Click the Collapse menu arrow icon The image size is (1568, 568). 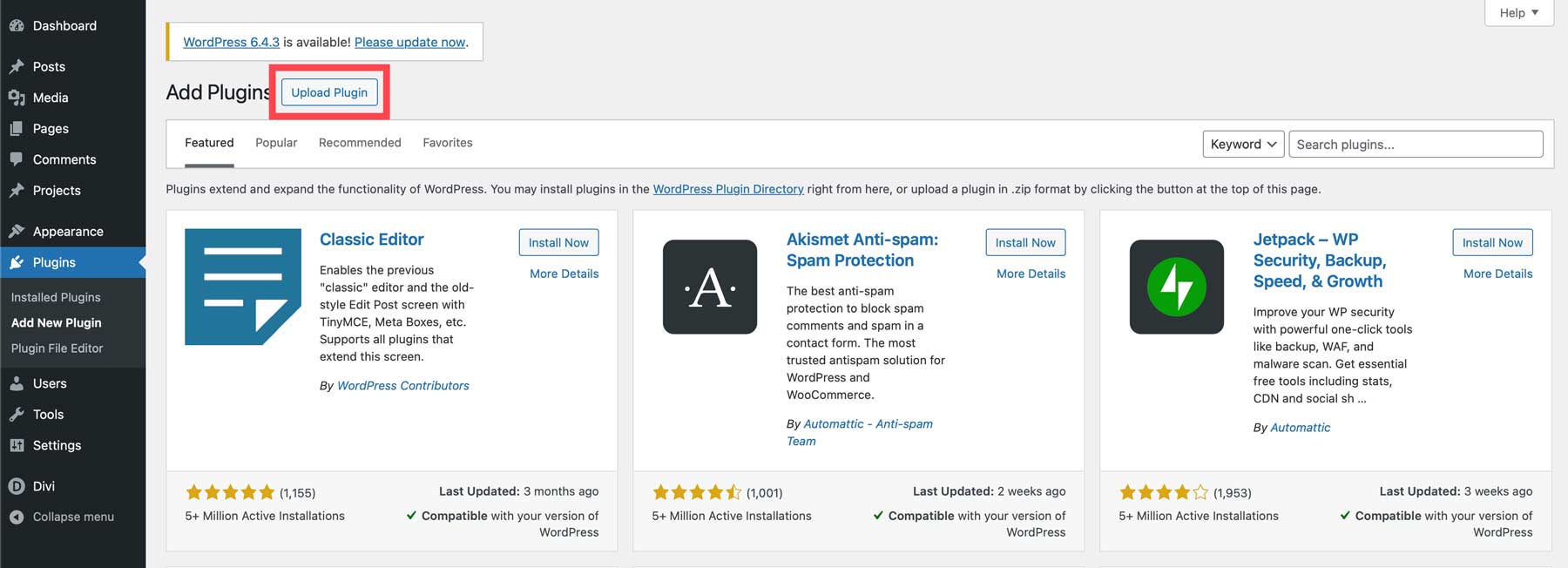click(x=17, y=517)
